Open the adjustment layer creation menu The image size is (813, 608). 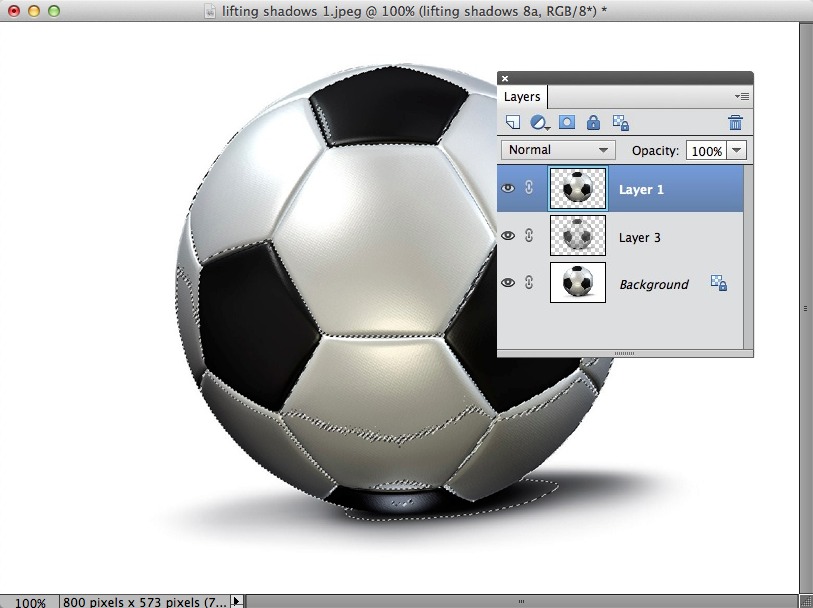pos(540,123)
